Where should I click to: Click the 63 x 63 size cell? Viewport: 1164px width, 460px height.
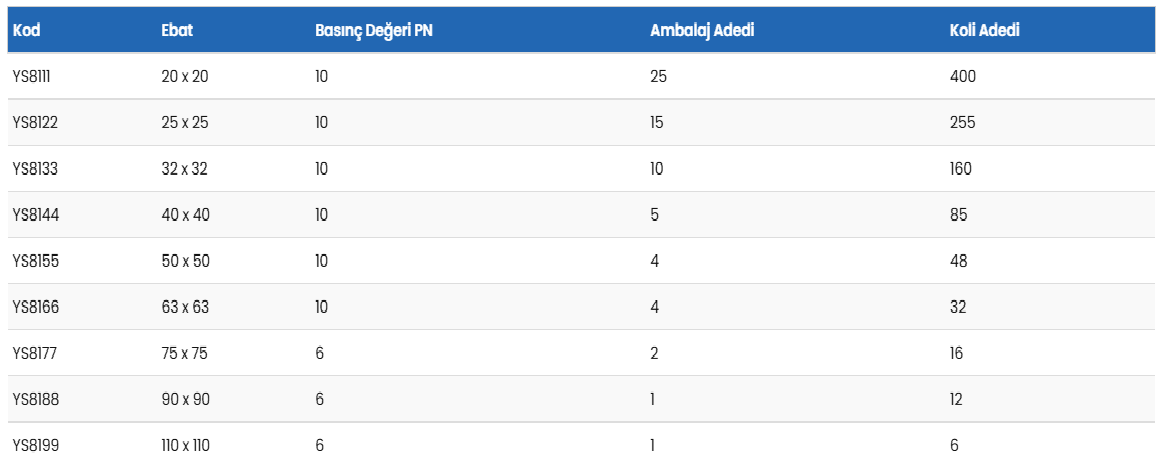(184, 307)
